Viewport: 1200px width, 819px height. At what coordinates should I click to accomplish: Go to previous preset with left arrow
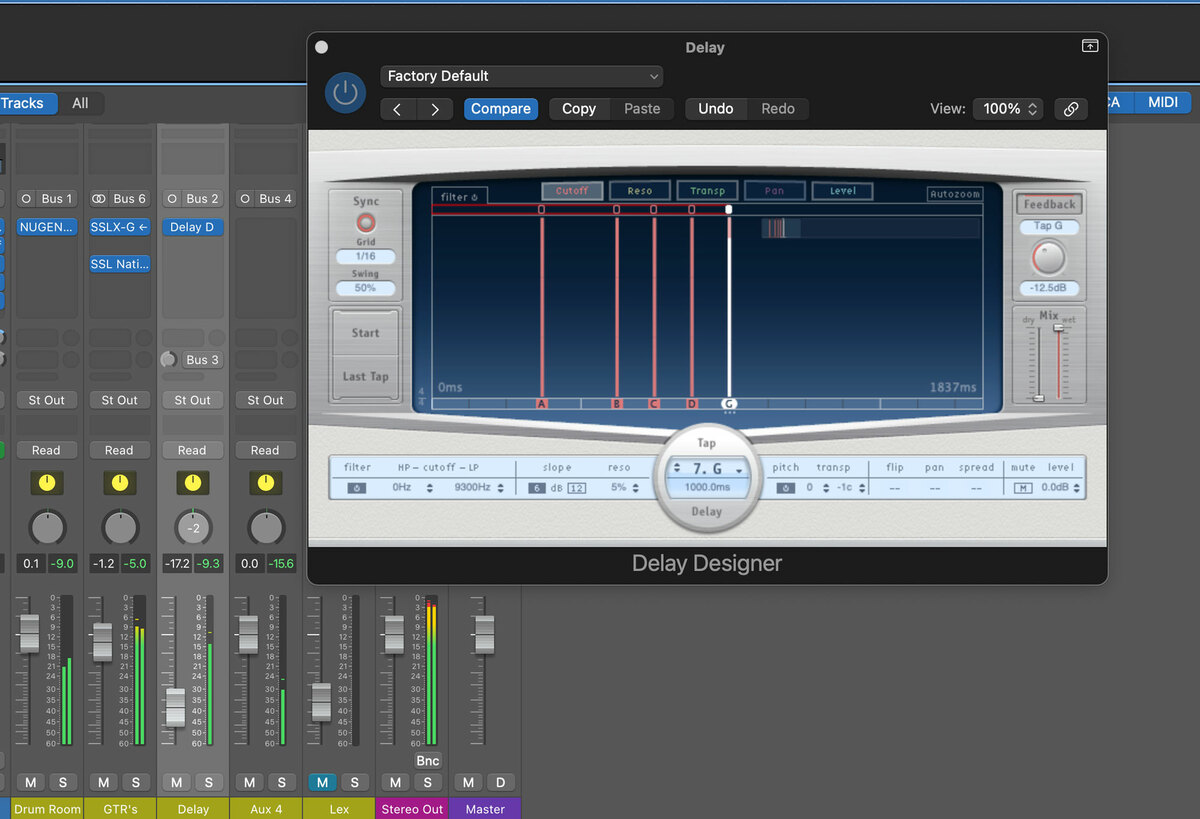[x=397, y=109]
